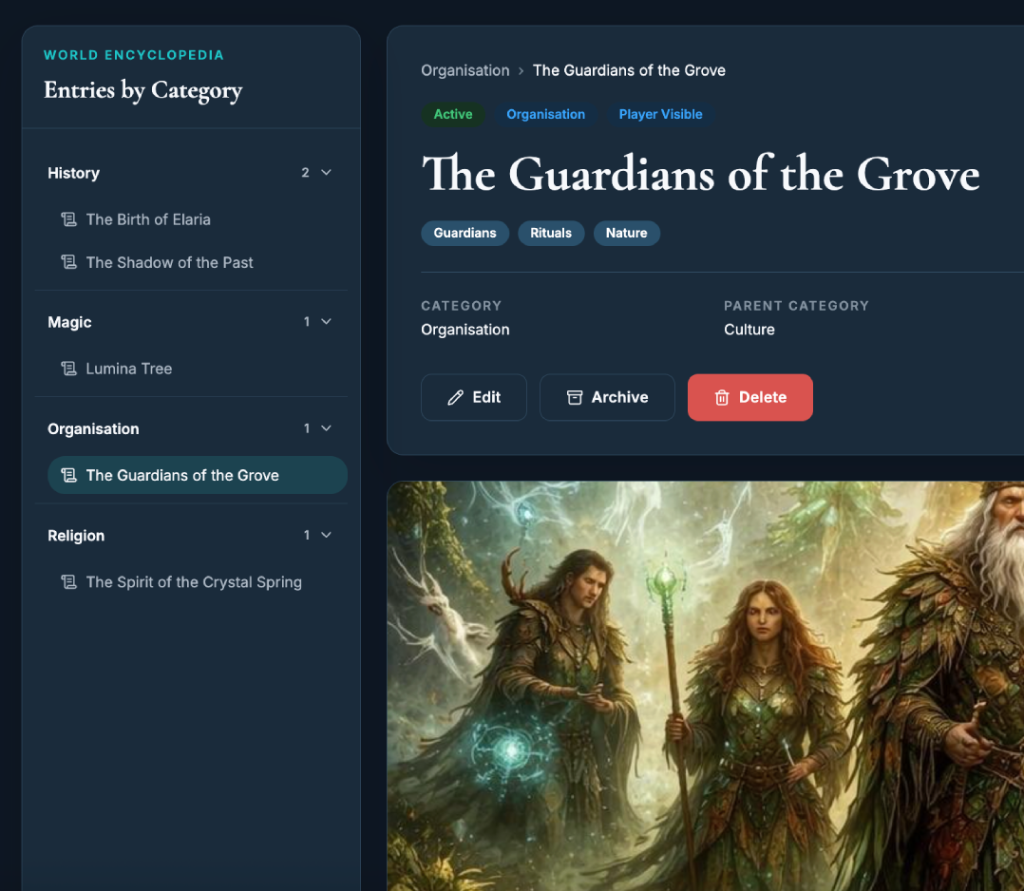Click the Organisation value under Category
The width and height of the screenshot is (1024, 891).
coord(465,329)
